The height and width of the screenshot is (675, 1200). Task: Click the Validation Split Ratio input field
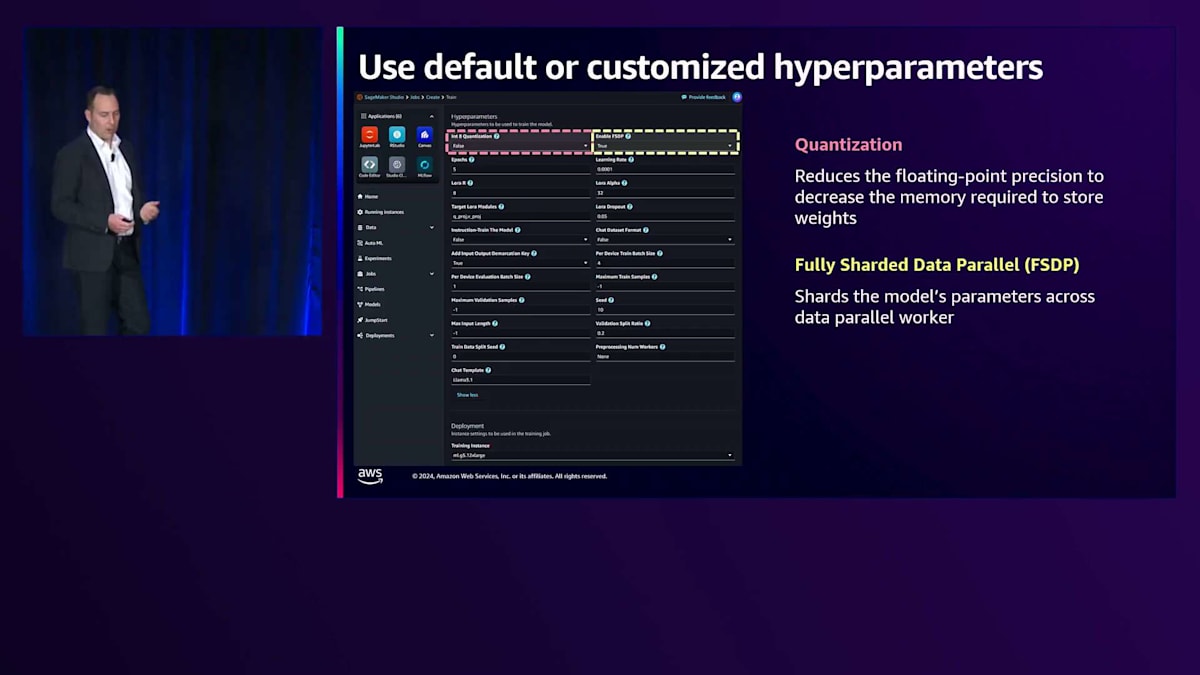point(665,333)
